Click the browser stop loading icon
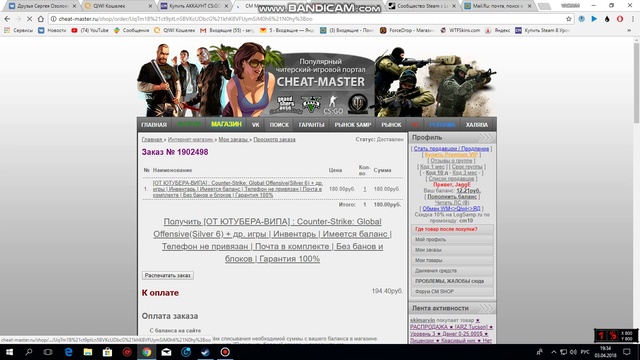Screen dimensions: 640x360 29,19
